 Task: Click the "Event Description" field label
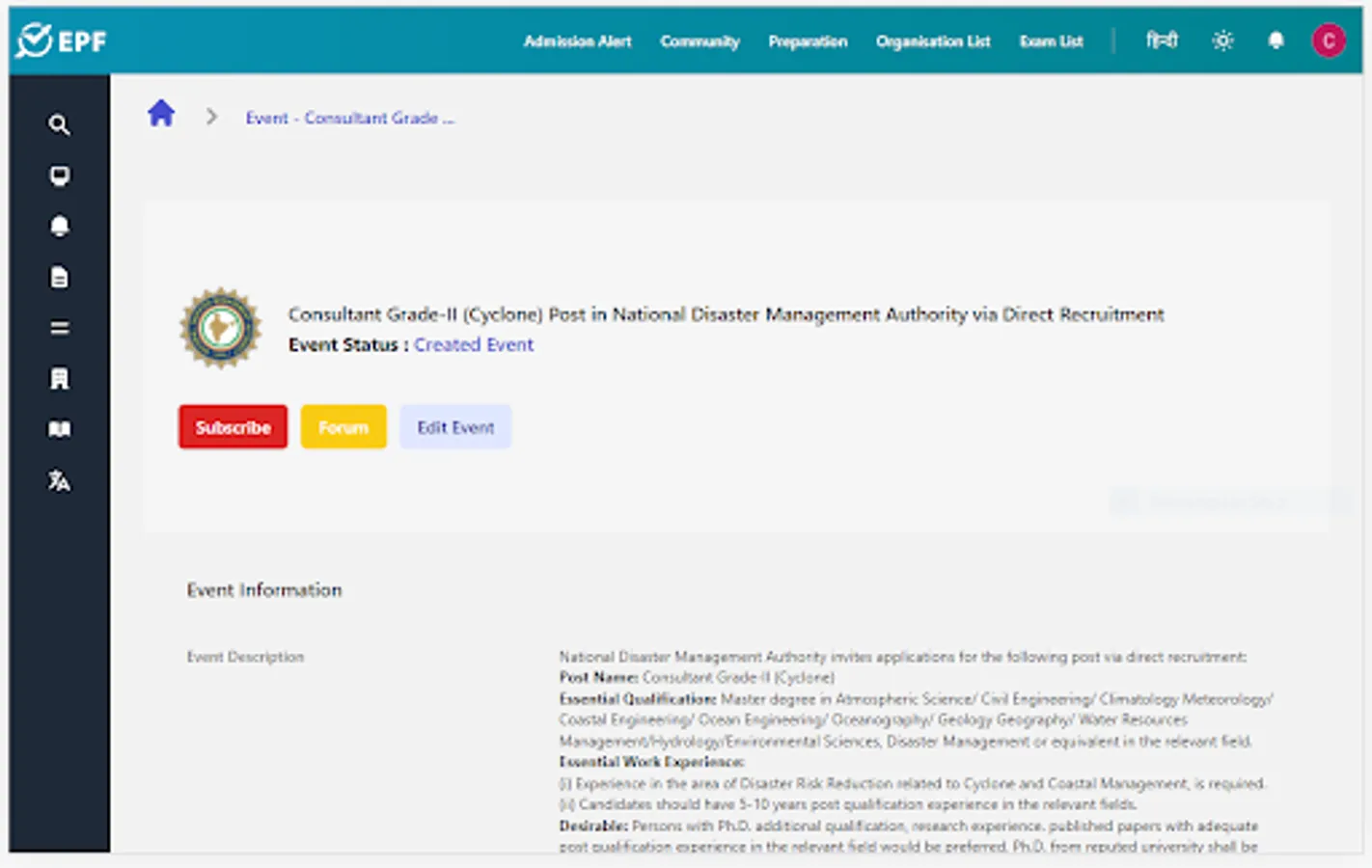[245, 657]
